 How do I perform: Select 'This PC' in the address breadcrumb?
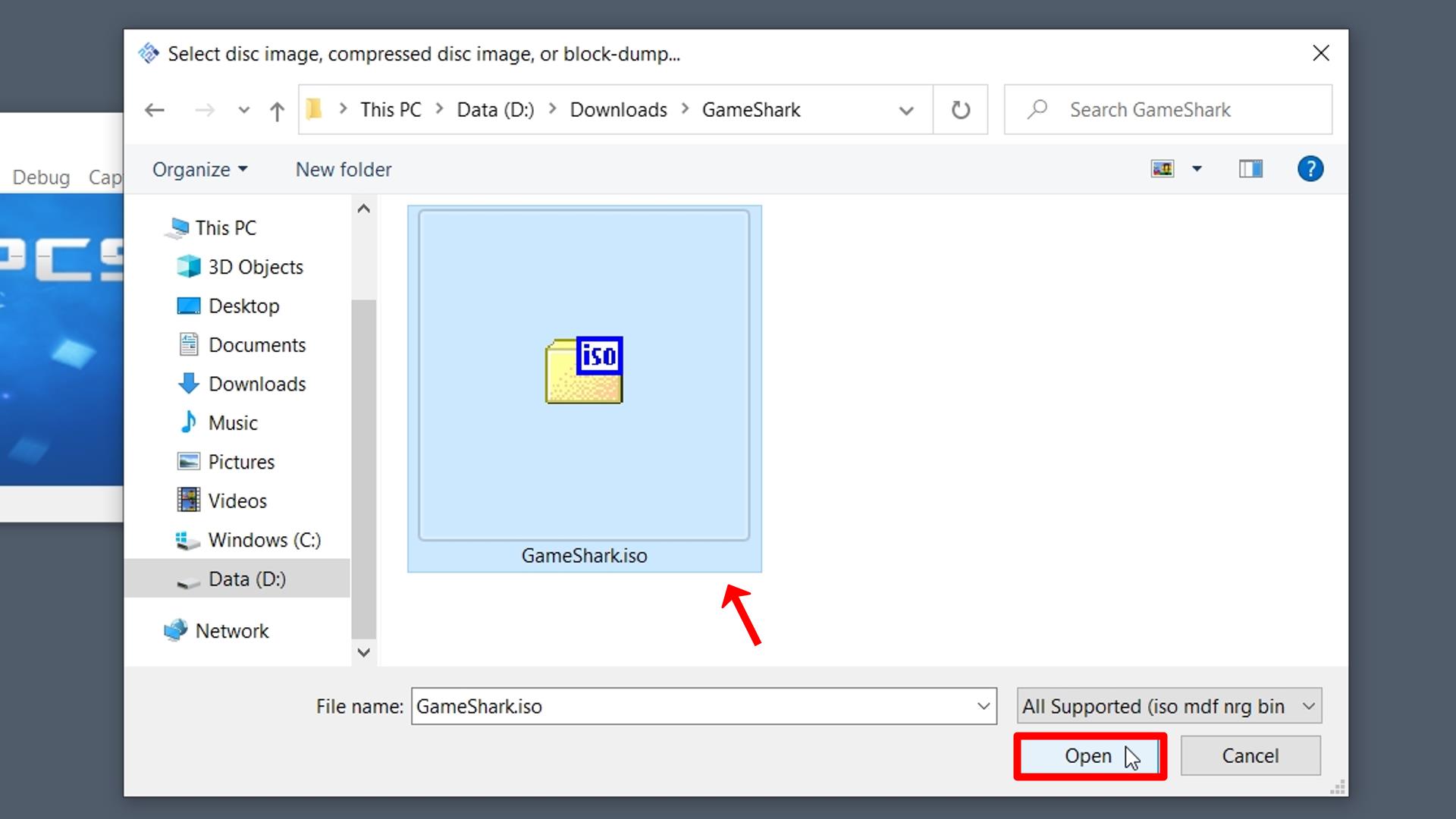[x=391, y=110]
